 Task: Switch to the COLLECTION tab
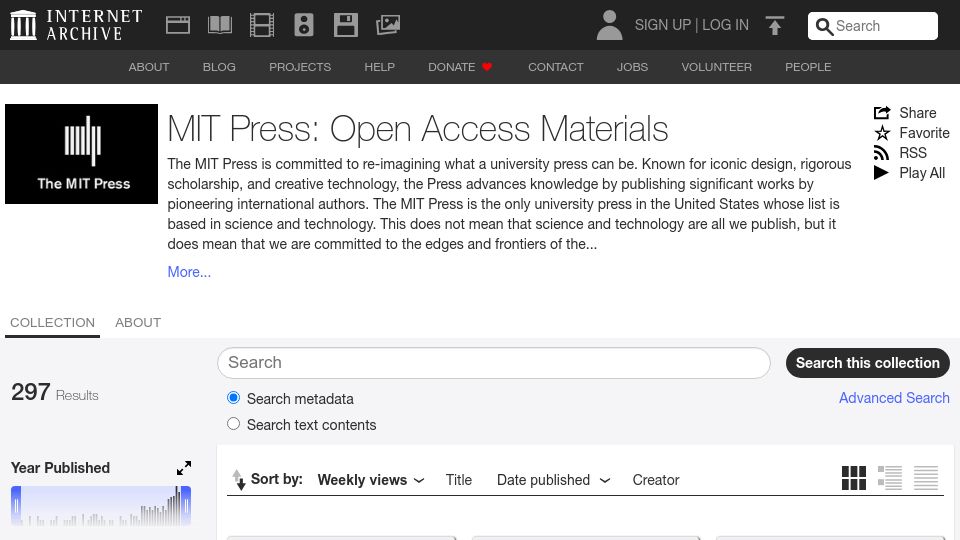pos(53,323)
